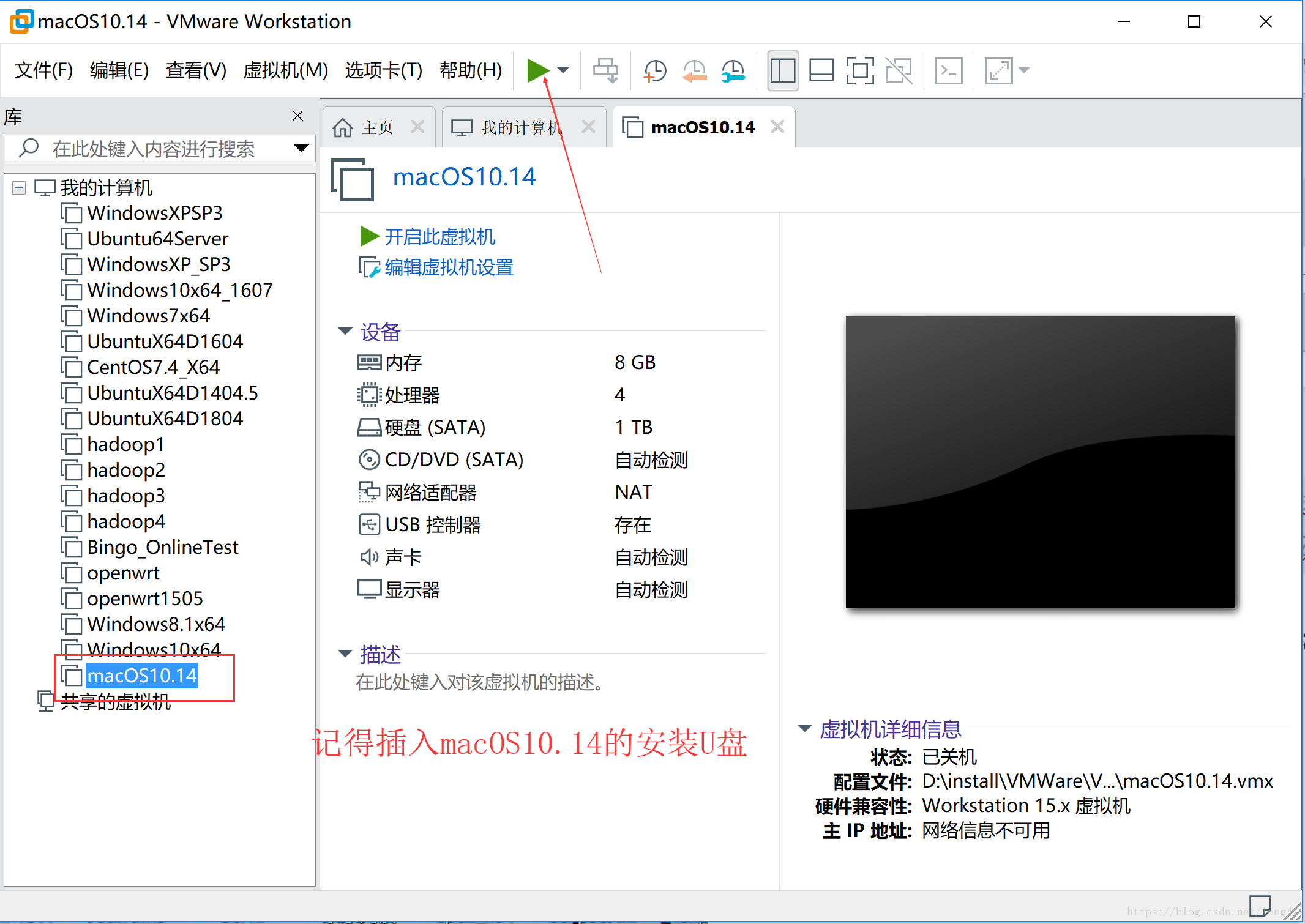
Task: Close the 主页 tab
Action: coord(418,127)
